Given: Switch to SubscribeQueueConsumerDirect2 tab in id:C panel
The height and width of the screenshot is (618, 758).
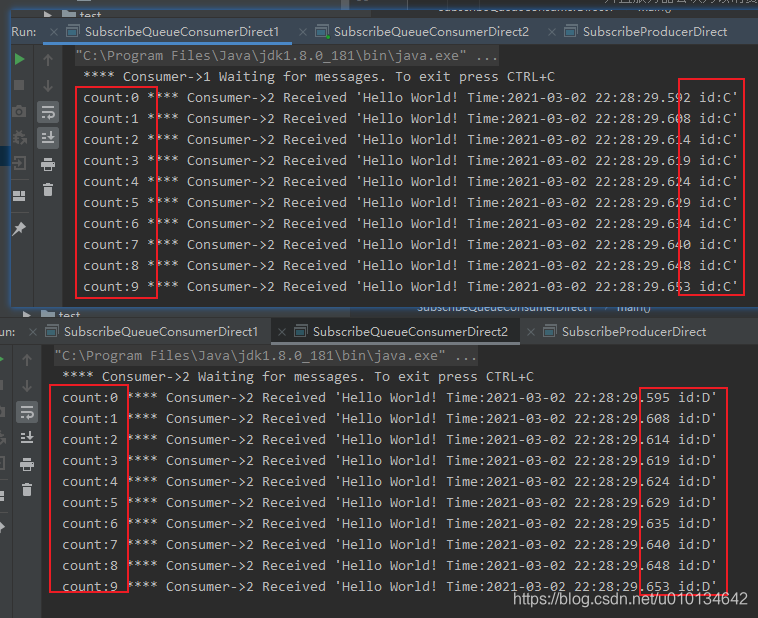Looking at the screenshot, I should coord(422,32).
